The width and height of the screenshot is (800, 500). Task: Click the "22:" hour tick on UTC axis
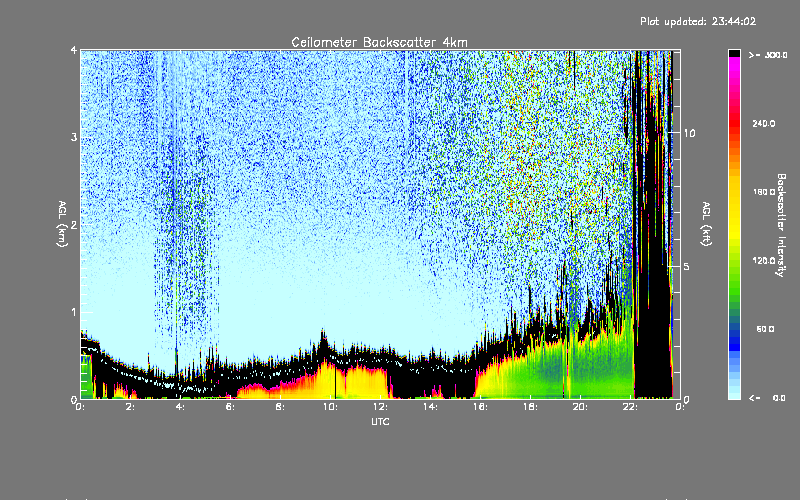coord(630,407)
